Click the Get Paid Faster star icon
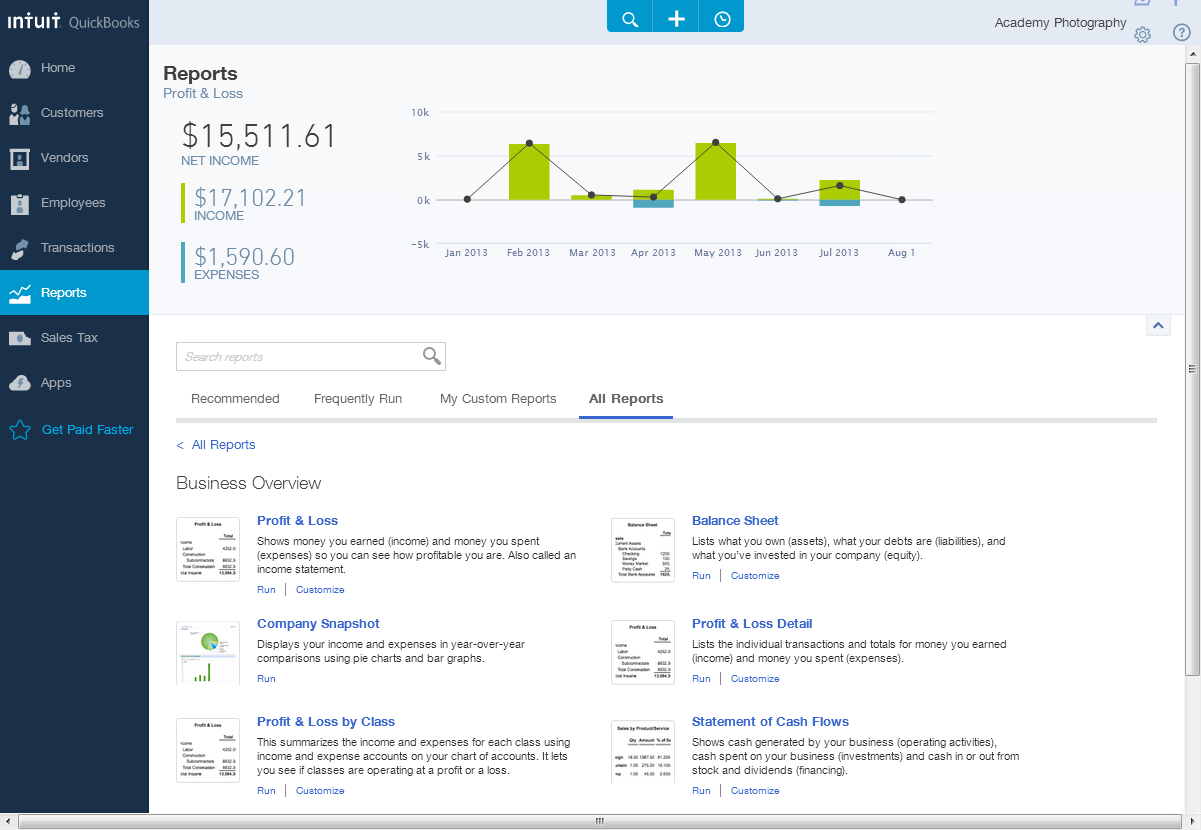 [x=21, y=429]
